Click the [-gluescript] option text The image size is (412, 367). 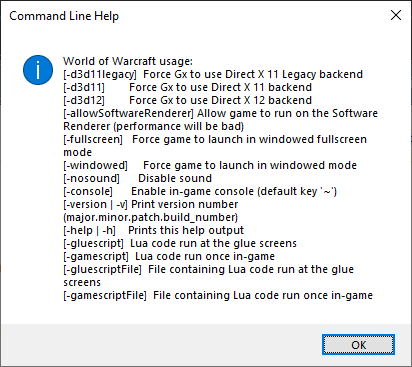(x=93, y=243)
